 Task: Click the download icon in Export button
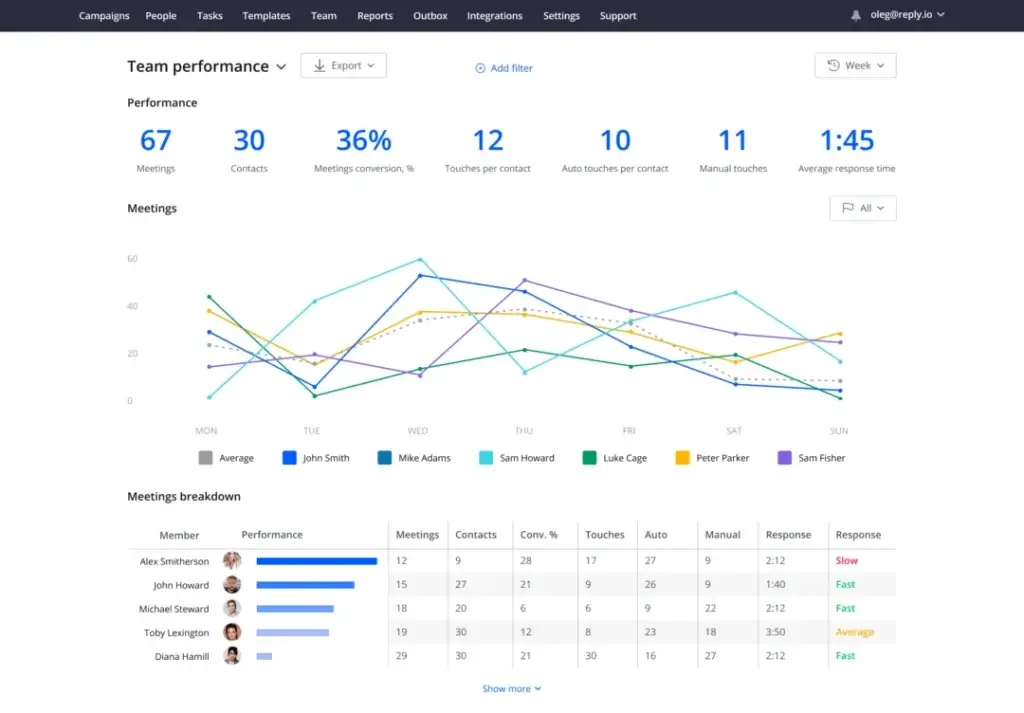coord(320,66)
